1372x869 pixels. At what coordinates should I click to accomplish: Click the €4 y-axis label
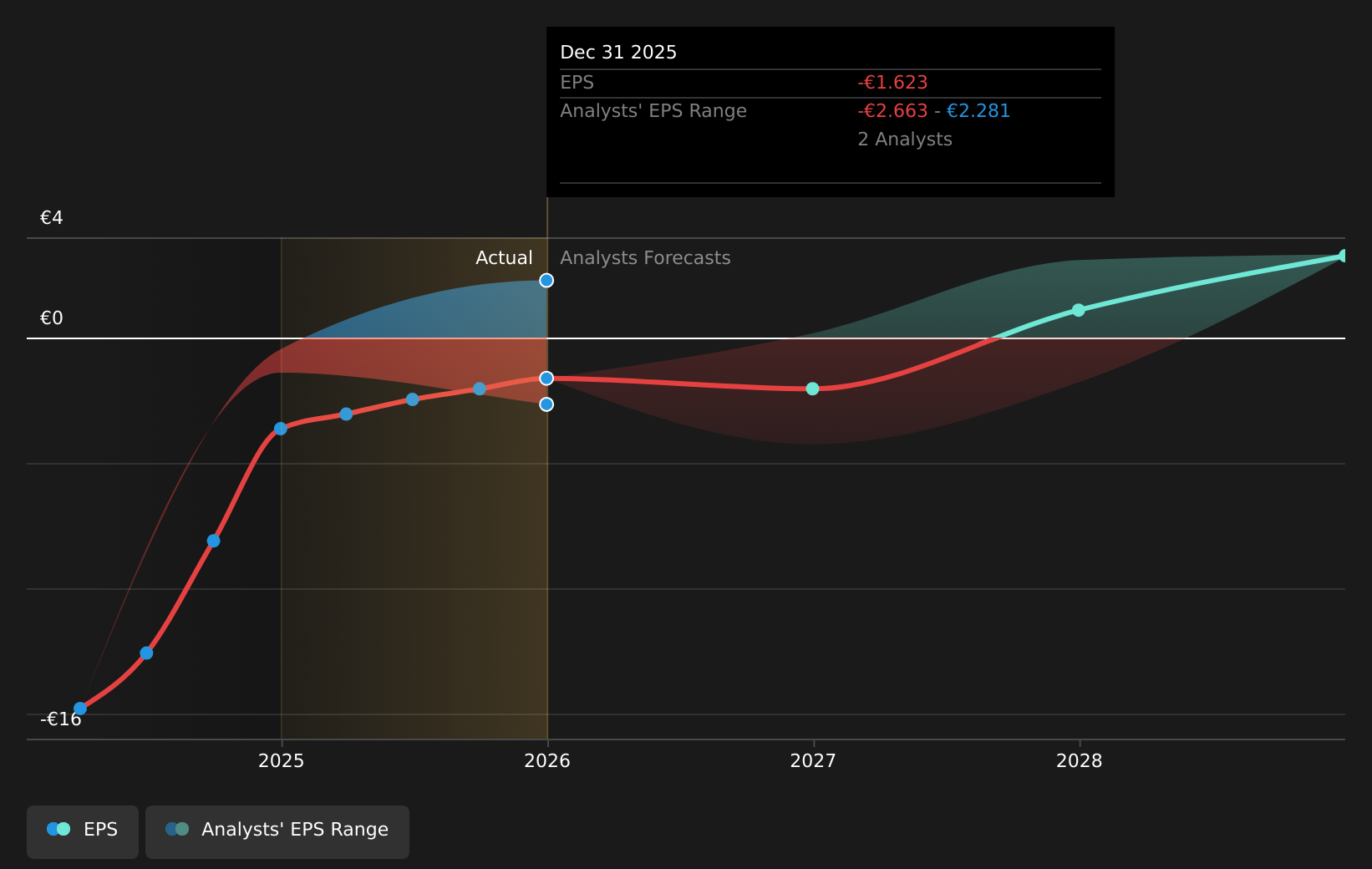tap(52, 218)
